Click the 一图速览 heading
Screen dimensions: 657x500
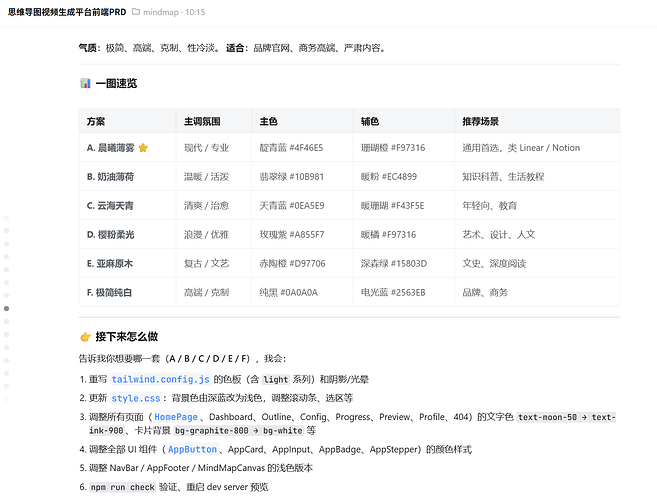tap(116, 83)
